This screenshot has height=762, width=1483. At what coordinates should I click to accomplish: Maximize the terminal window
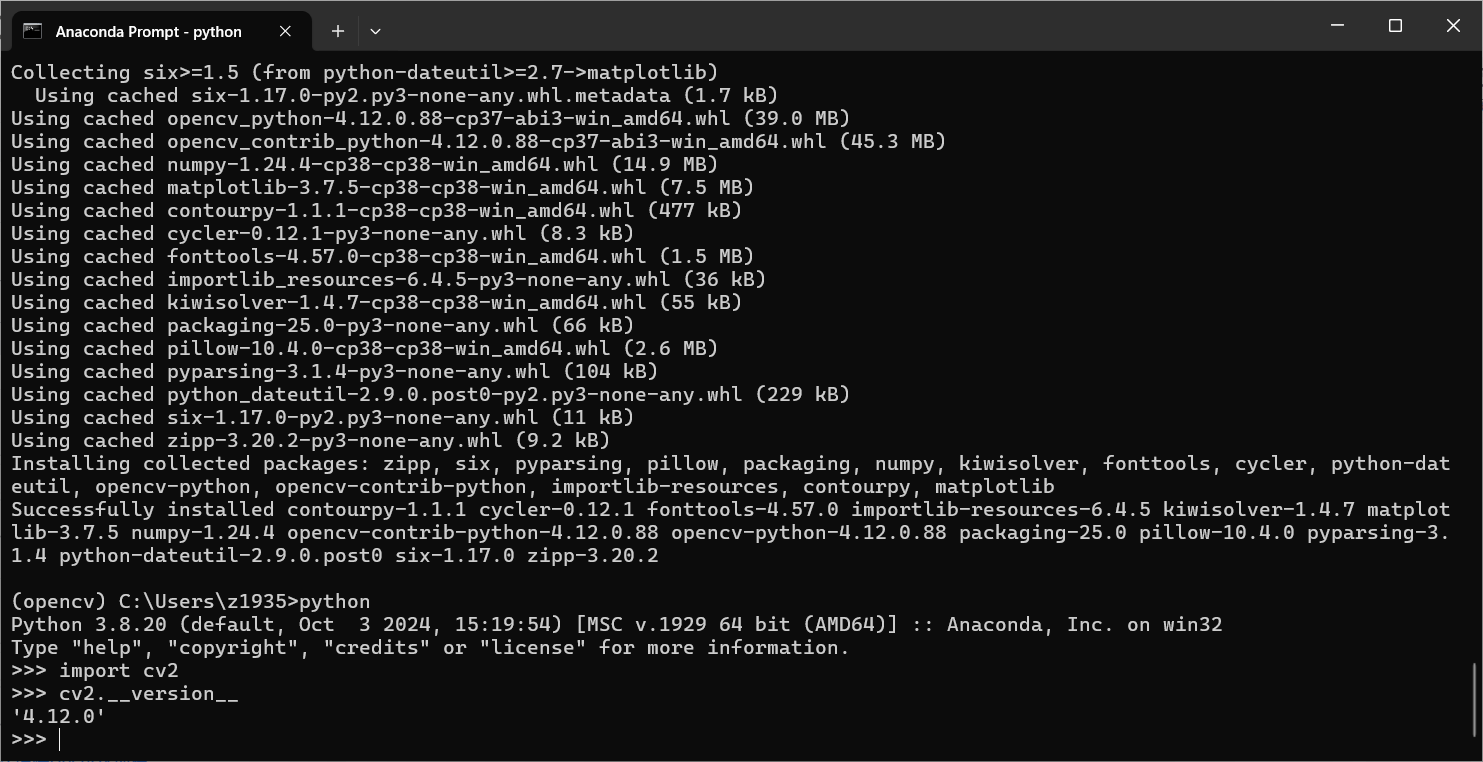click(1395, 27)
